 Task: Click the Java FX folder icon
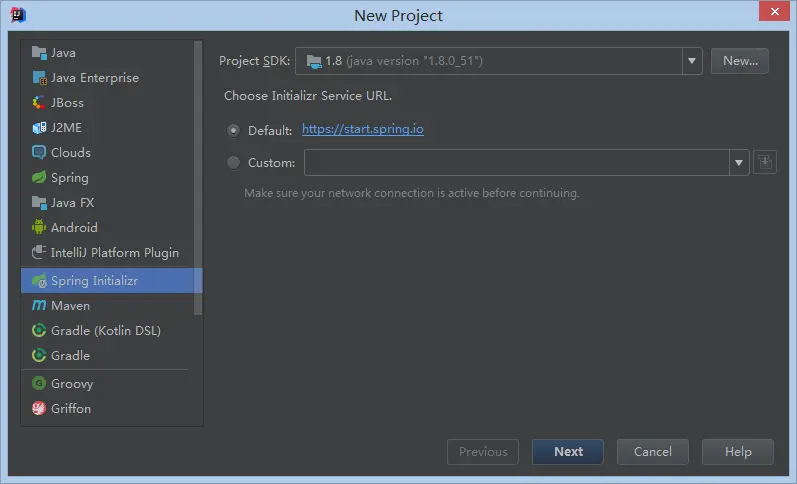pyautogui.click(x=39, y=202)
